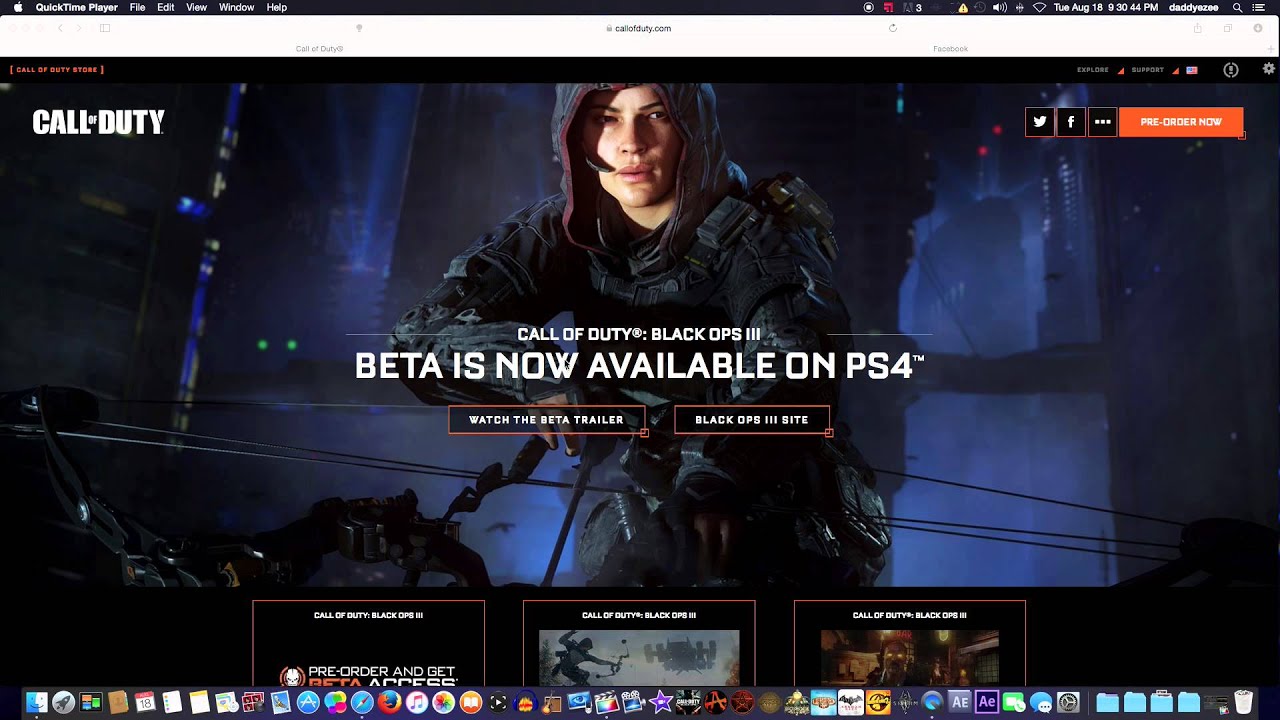
Task: Click the Safari share toolbar icon
Action: [1198, 28]
